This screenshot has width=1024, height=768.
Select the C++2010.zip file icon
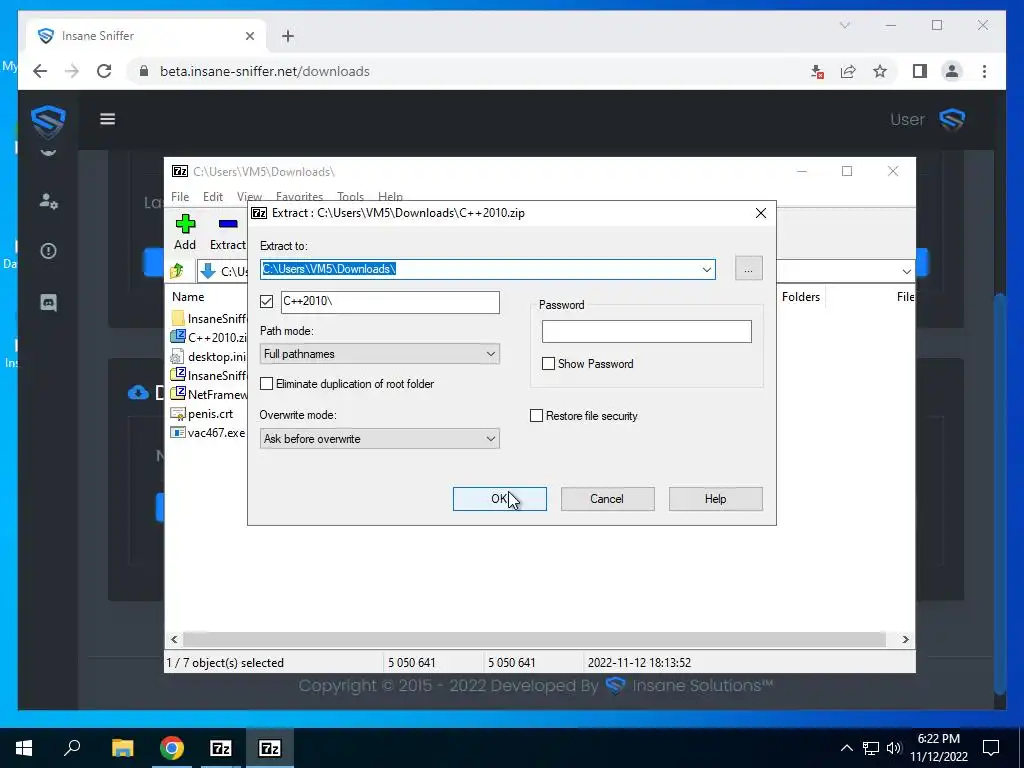[178, 337]
